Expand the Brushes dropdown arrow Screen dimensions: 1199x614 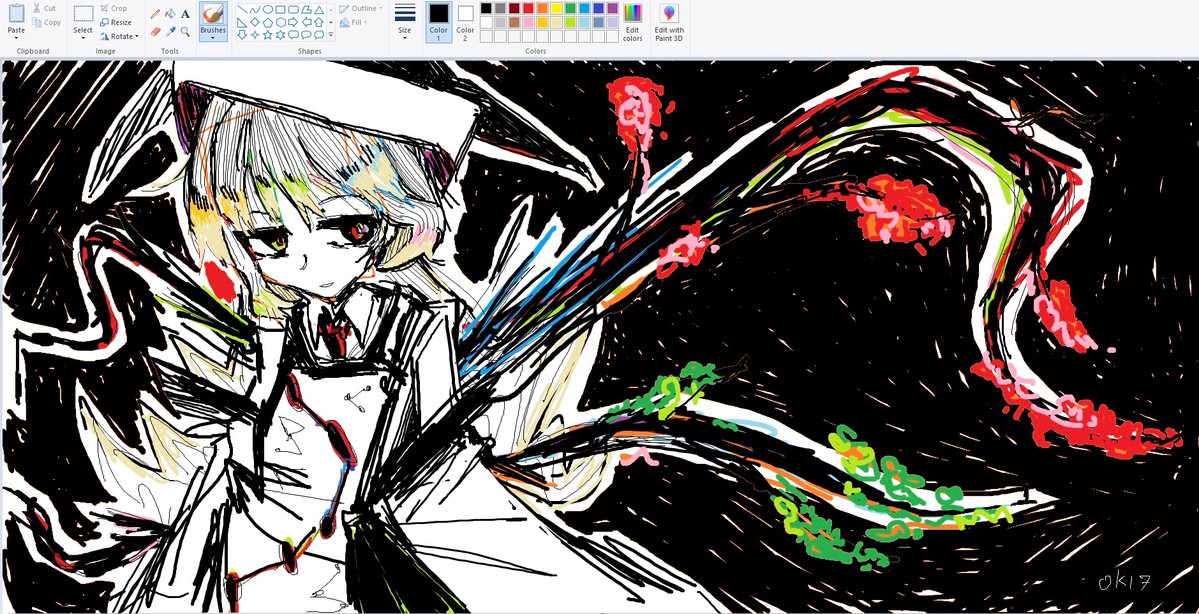[213, 37]
